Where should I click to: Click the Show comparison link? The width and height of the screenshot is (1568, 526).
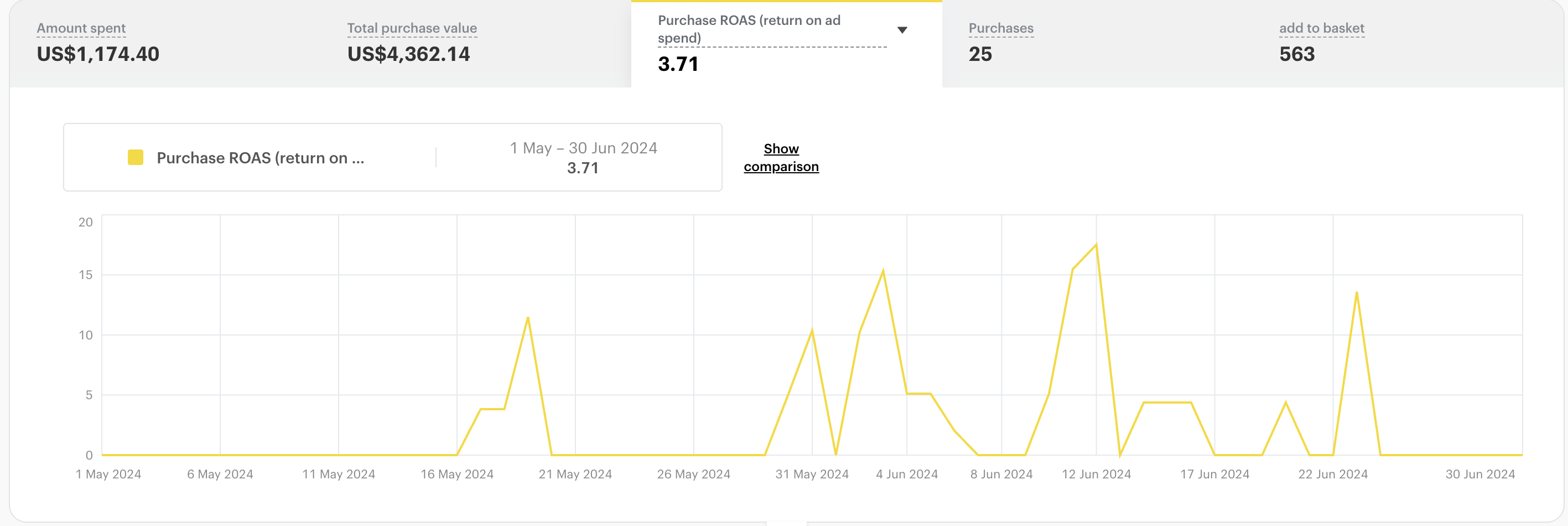781,158
